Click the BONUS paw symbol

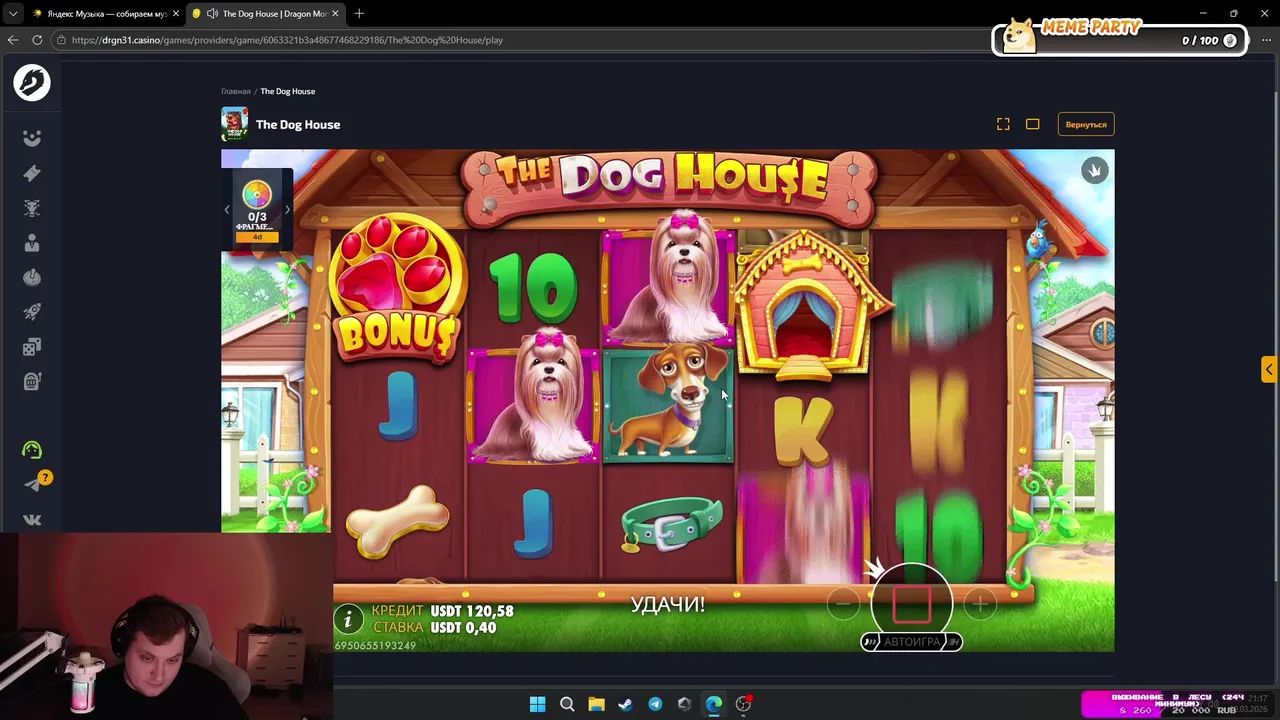click(x=398, y=288)
